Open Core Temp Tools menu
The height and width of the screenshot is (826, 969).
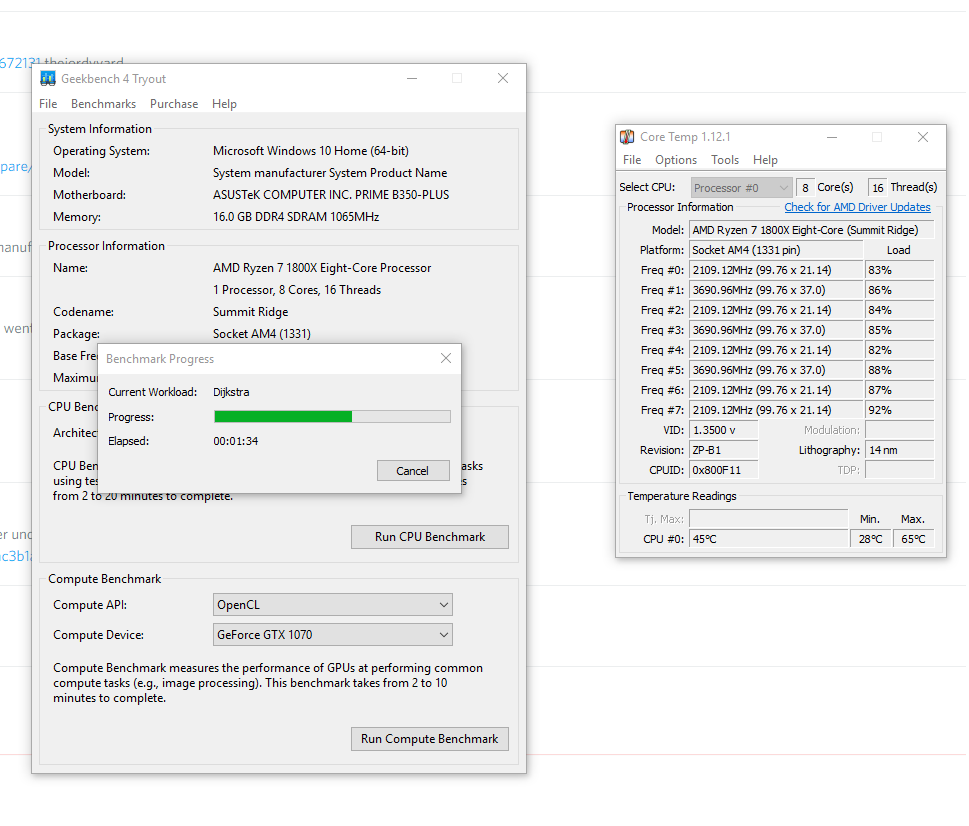(724, 160)
